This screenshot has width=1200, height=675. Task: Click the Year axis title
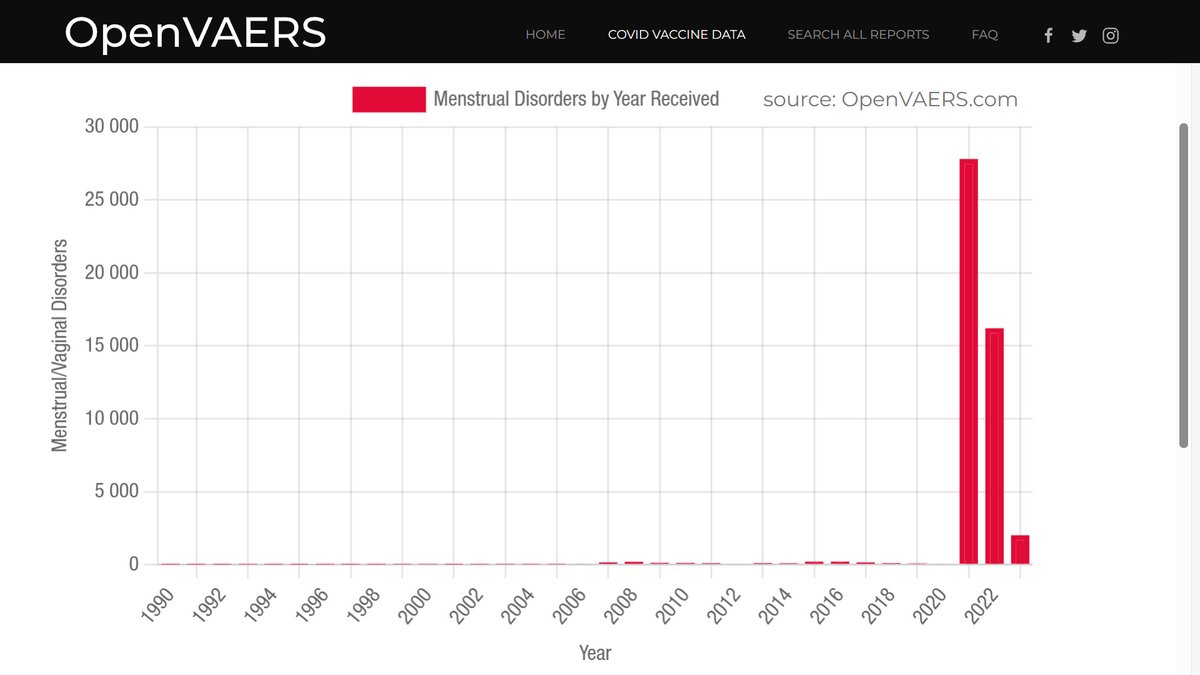tap(595, 653)
